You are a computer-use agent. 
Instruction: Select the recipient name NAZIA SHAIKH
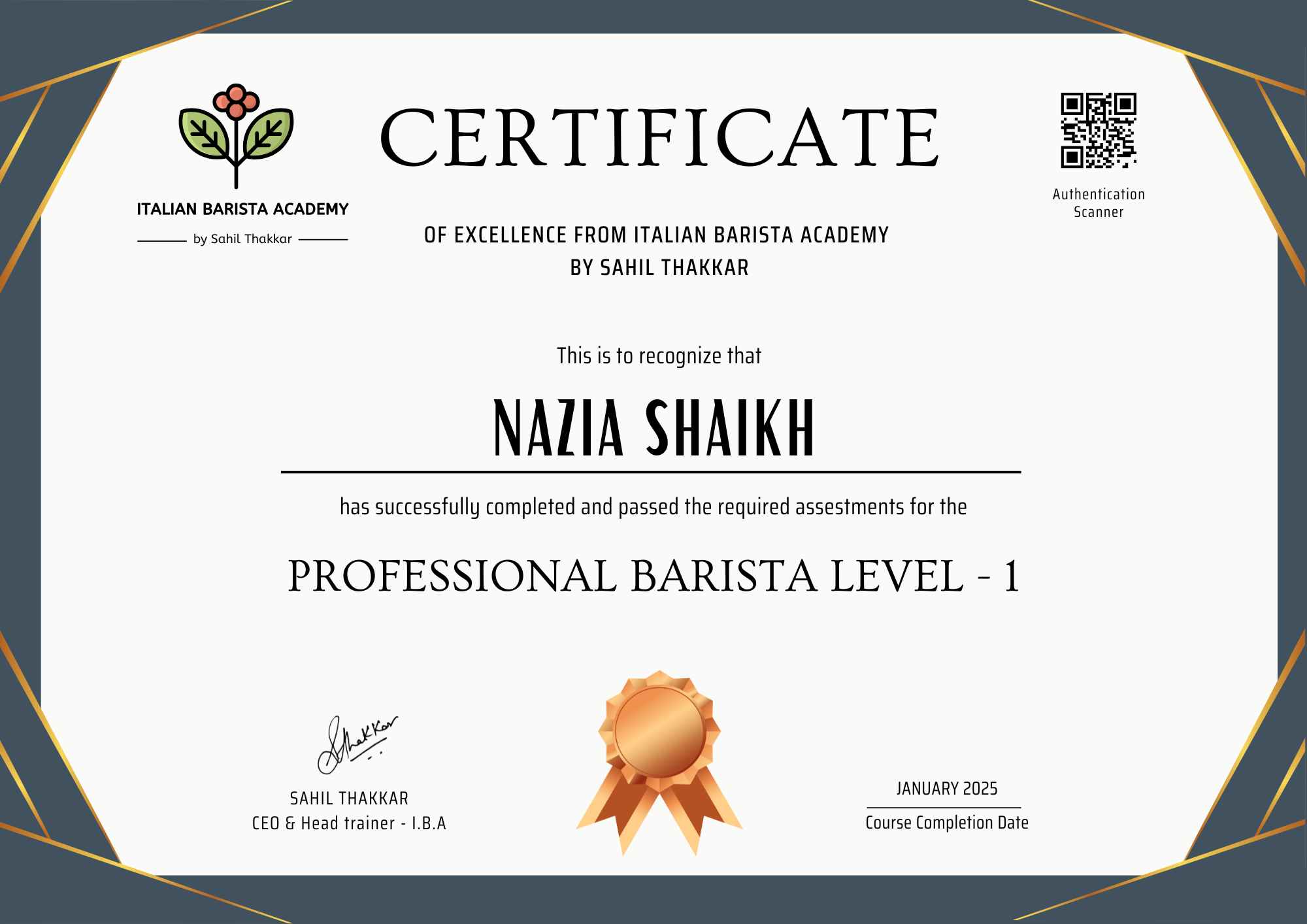pos(654,429)
